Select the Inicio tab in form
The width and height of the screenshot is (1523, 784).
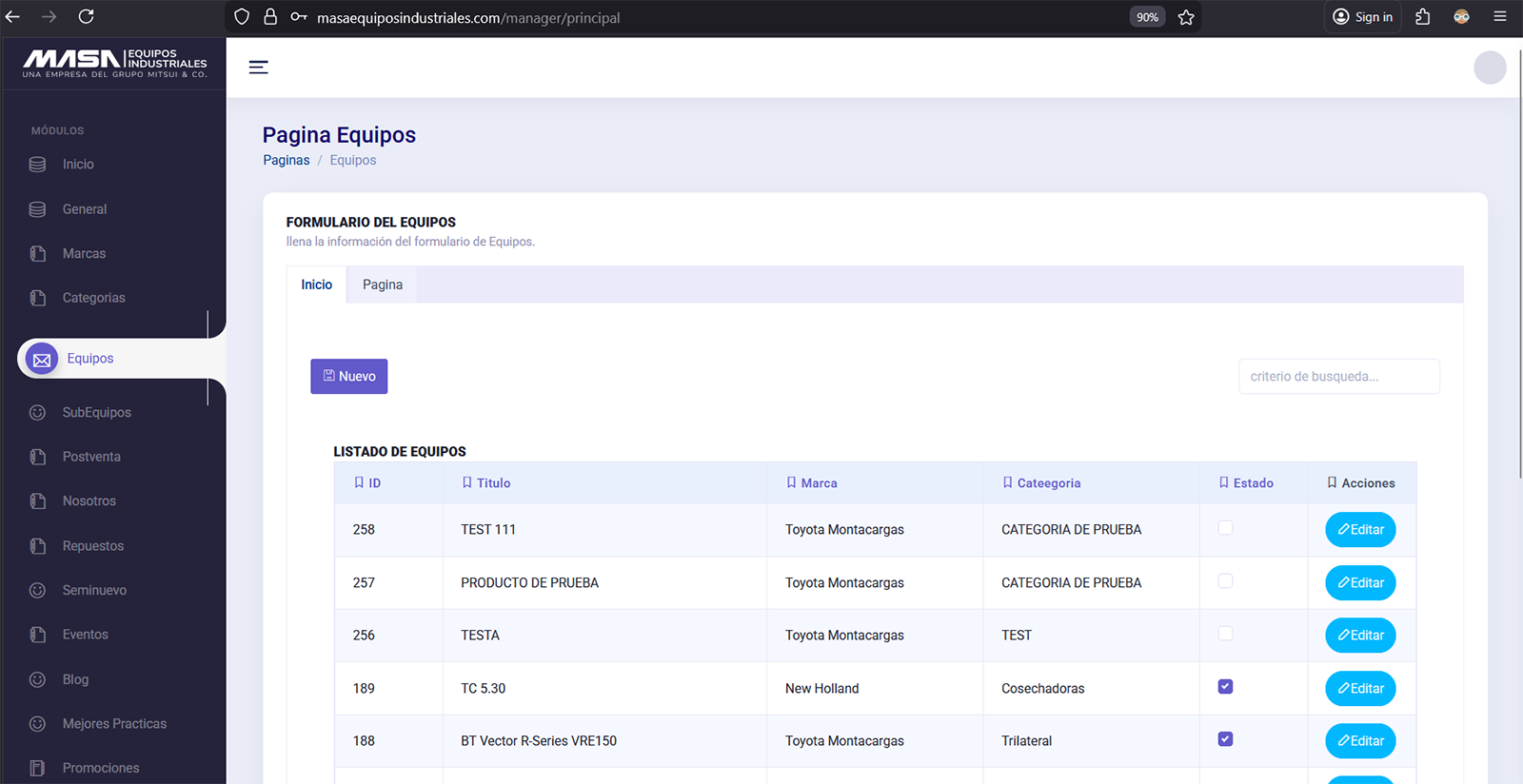tap(317, 284)
